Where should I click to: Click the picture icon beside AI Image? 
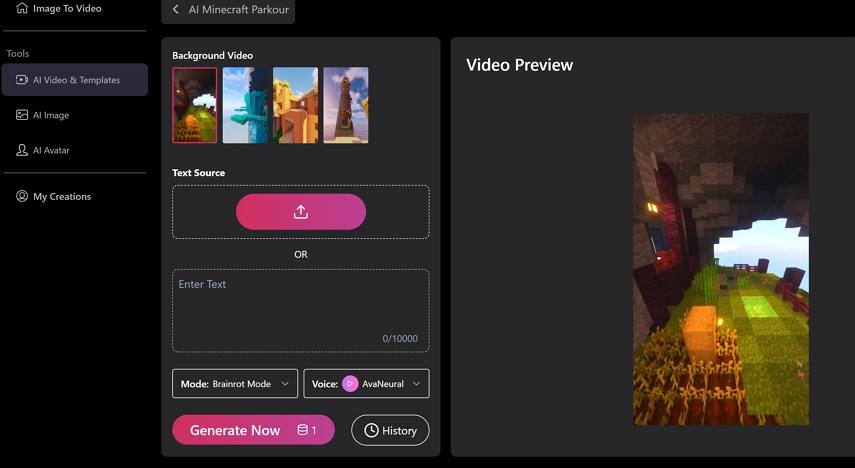coord(22,115)
